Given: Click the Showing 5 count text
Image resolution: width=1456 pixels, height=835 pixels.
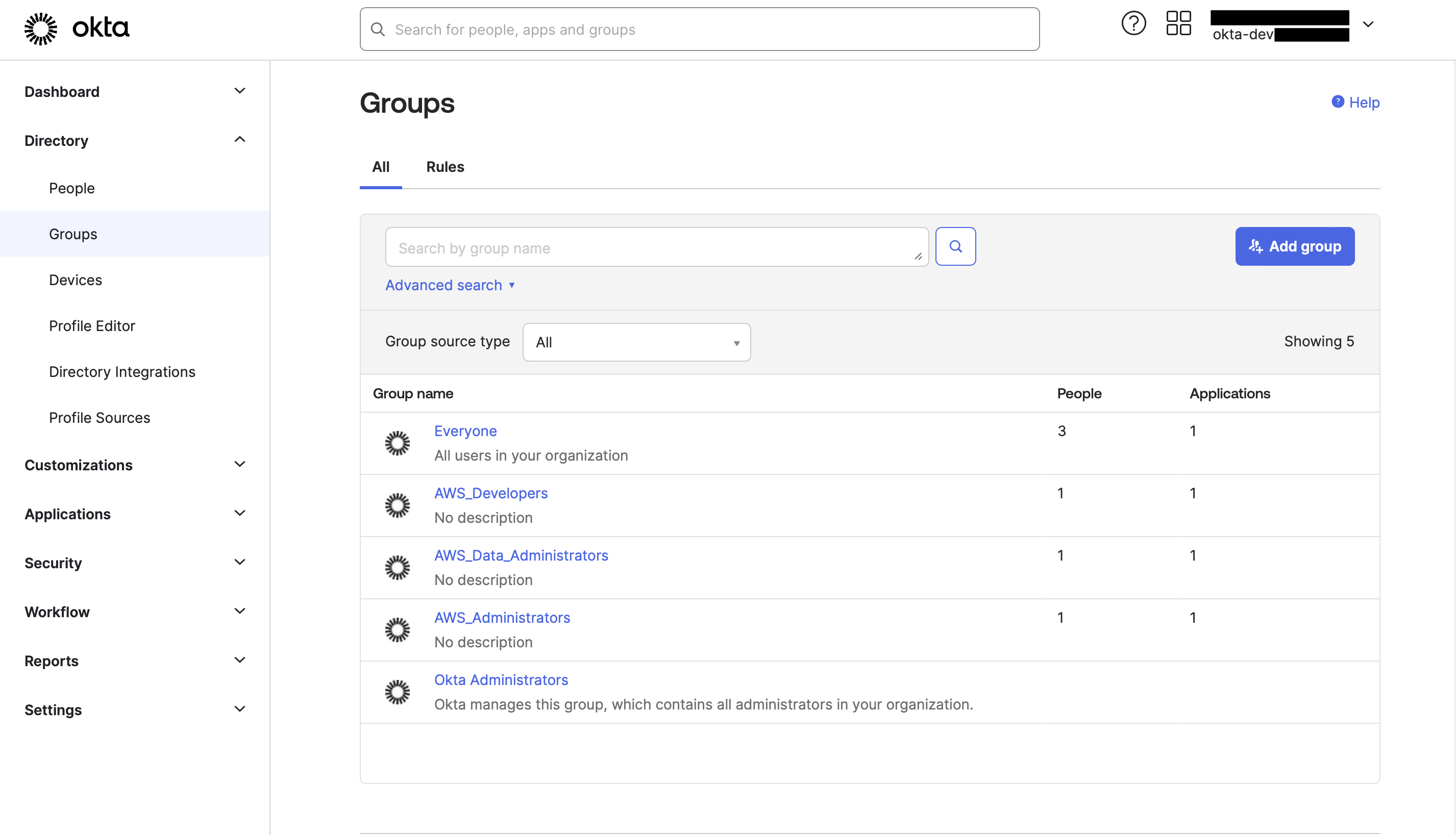Looking at the screenshot, I should tap(1319, 341).
